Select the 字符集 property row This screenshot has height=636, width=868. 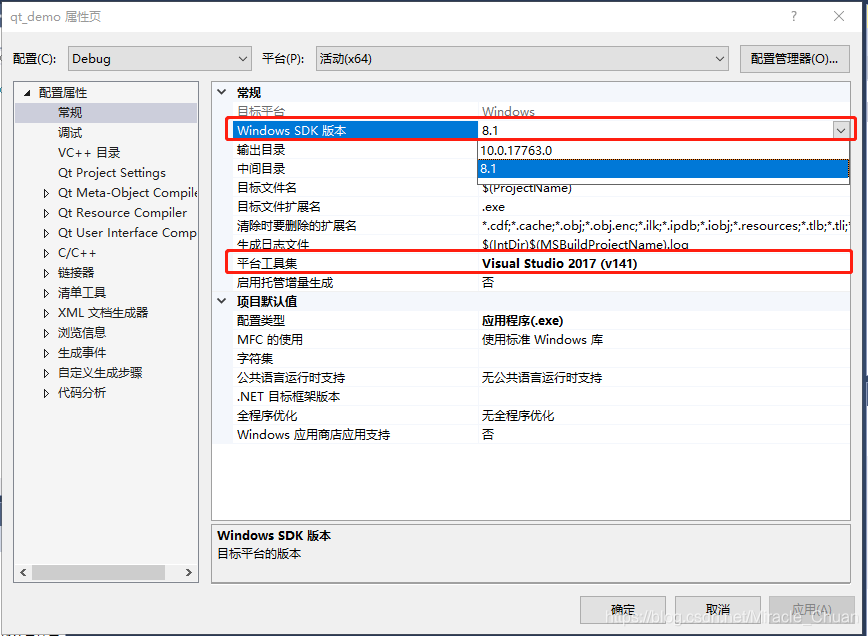(541, 359)
